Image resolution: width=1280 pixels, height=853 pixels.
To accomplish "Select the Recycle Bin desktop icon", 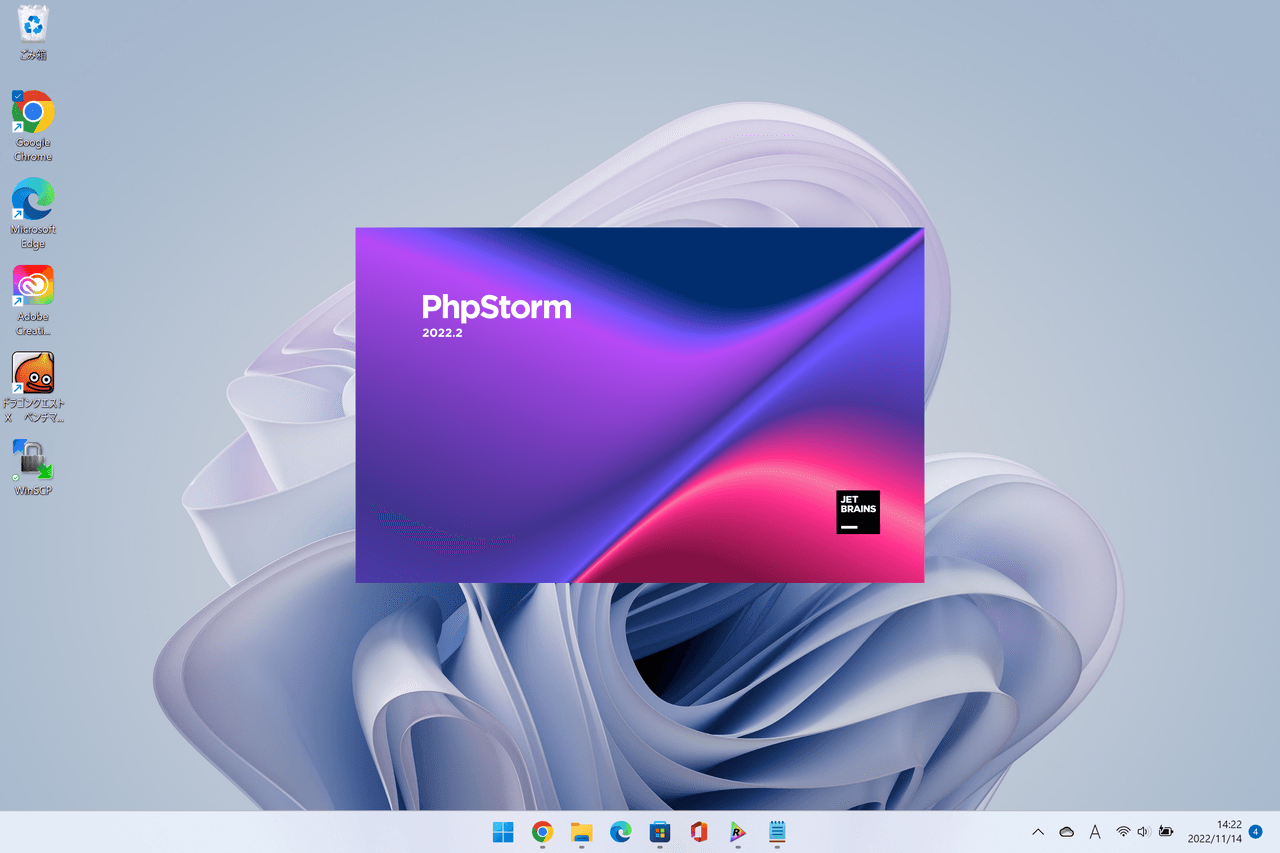I will (33, 28).
